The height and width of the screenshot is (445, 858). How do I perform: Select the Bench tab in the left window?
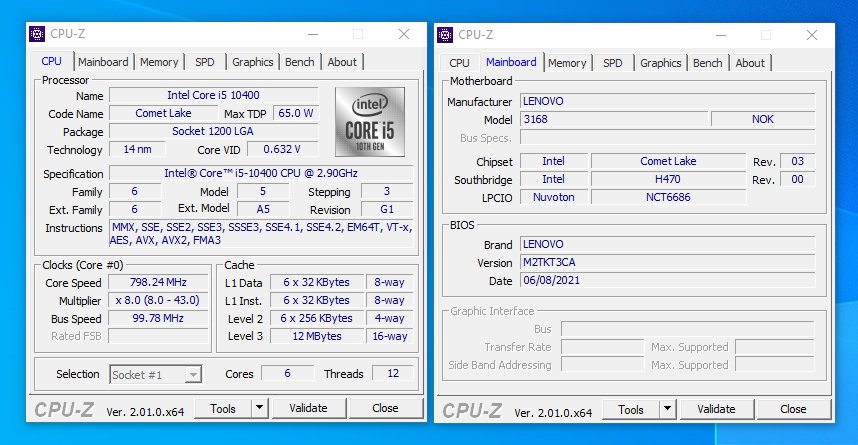[x=300, y=62]
